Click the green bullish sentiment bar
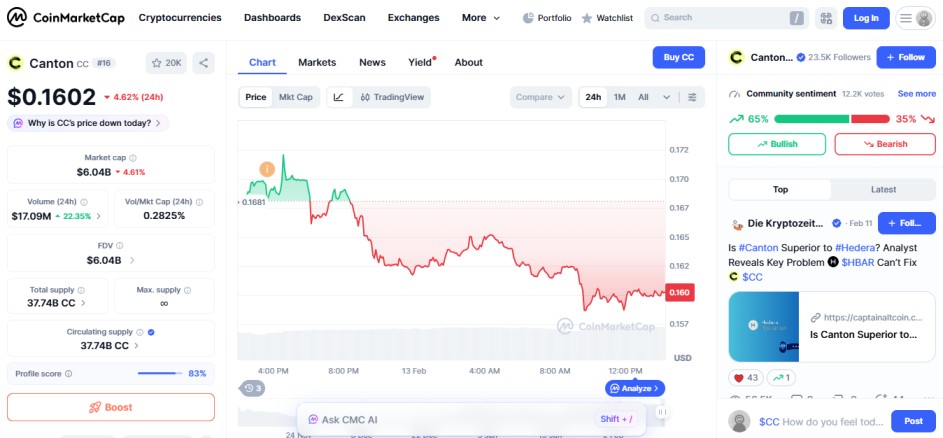Image resolution: width=943 pixels, height=438 pixels. click(x=811, y=119)
